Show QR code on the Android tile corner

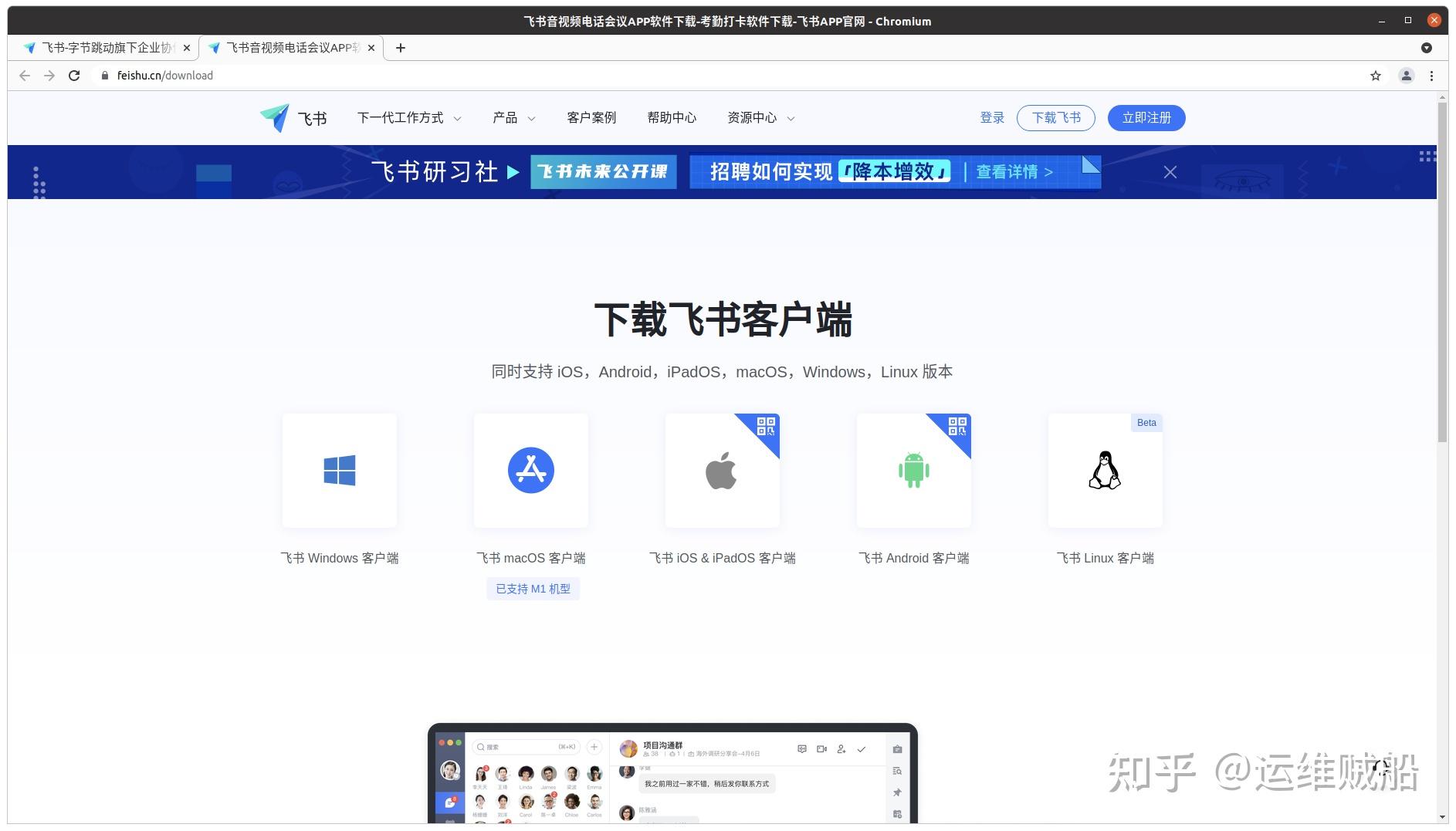pos(957,426)
